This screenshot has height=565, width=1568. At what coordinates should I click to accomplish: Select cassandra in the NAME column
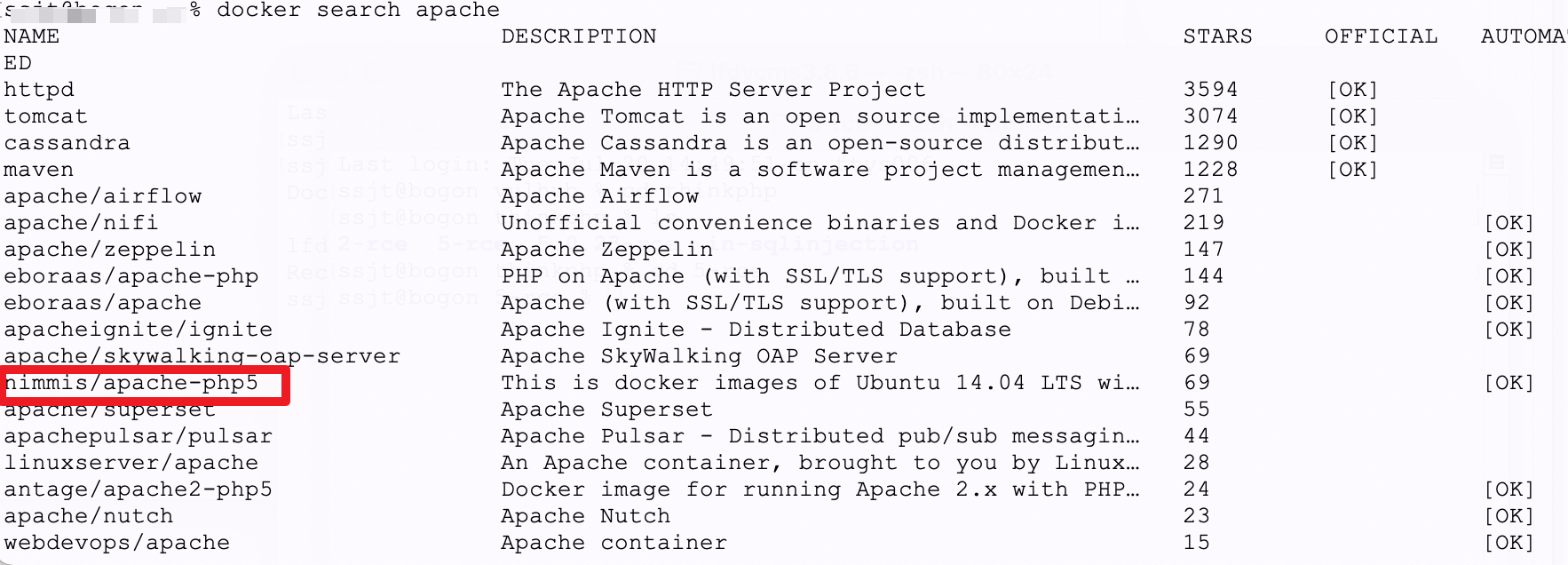(x=67, y=143)
